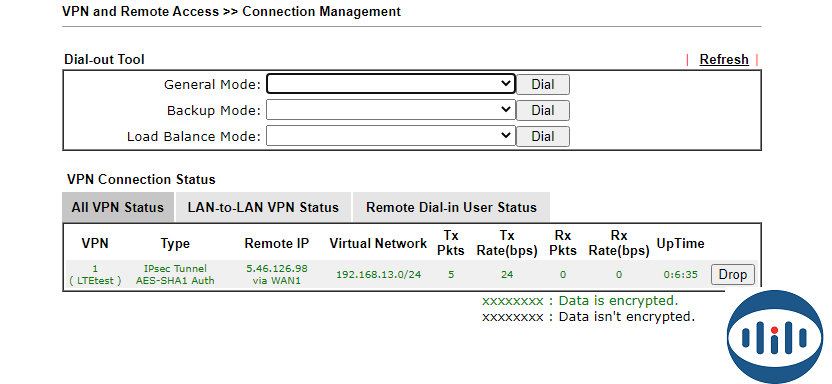This screenshot has height=384, width=832.
Task: Click the LTEtest VPN profile name
Action: click(95, 281)
